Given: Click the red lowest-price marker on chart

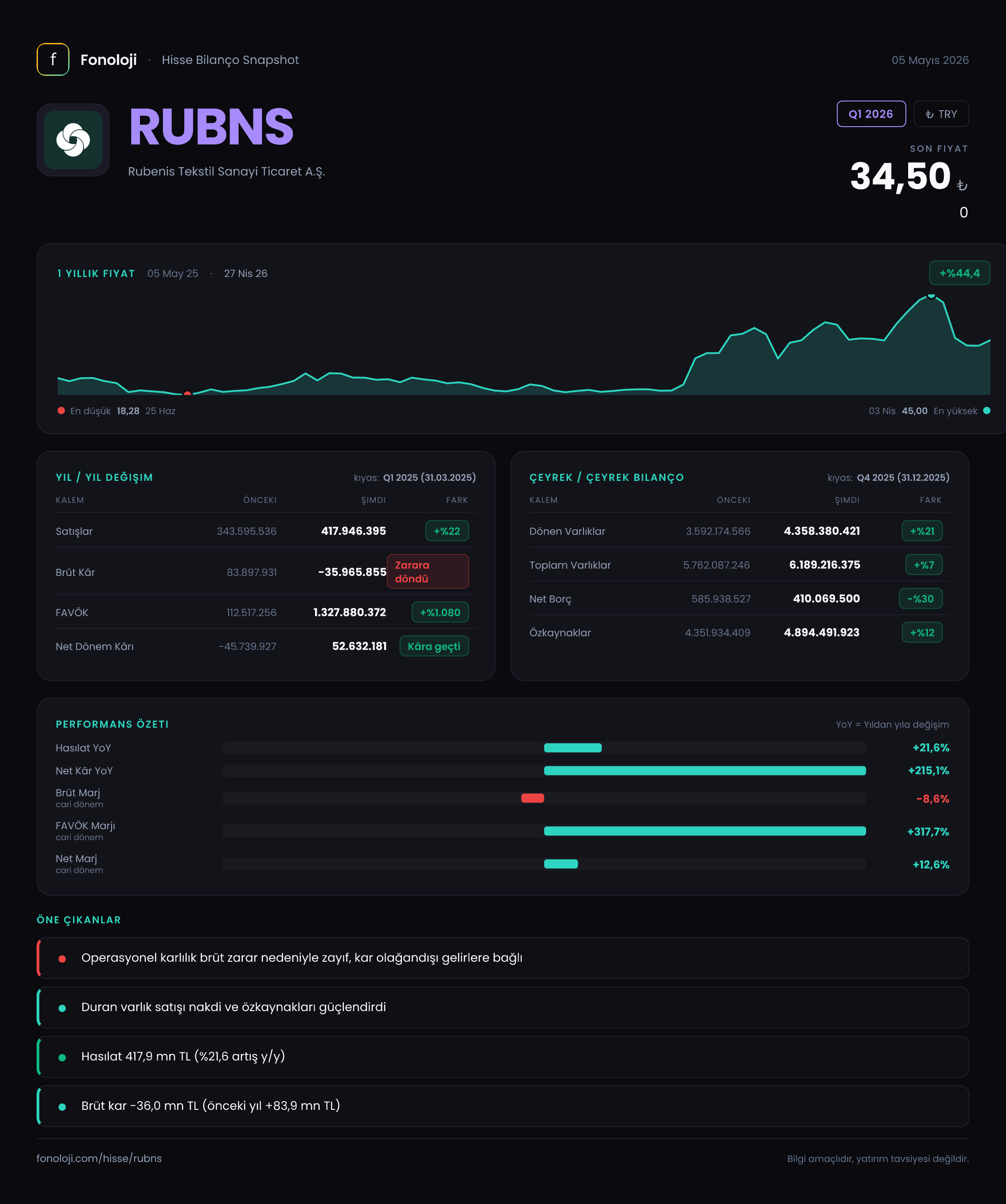Looking at the screenshot, I should [187, 393].
